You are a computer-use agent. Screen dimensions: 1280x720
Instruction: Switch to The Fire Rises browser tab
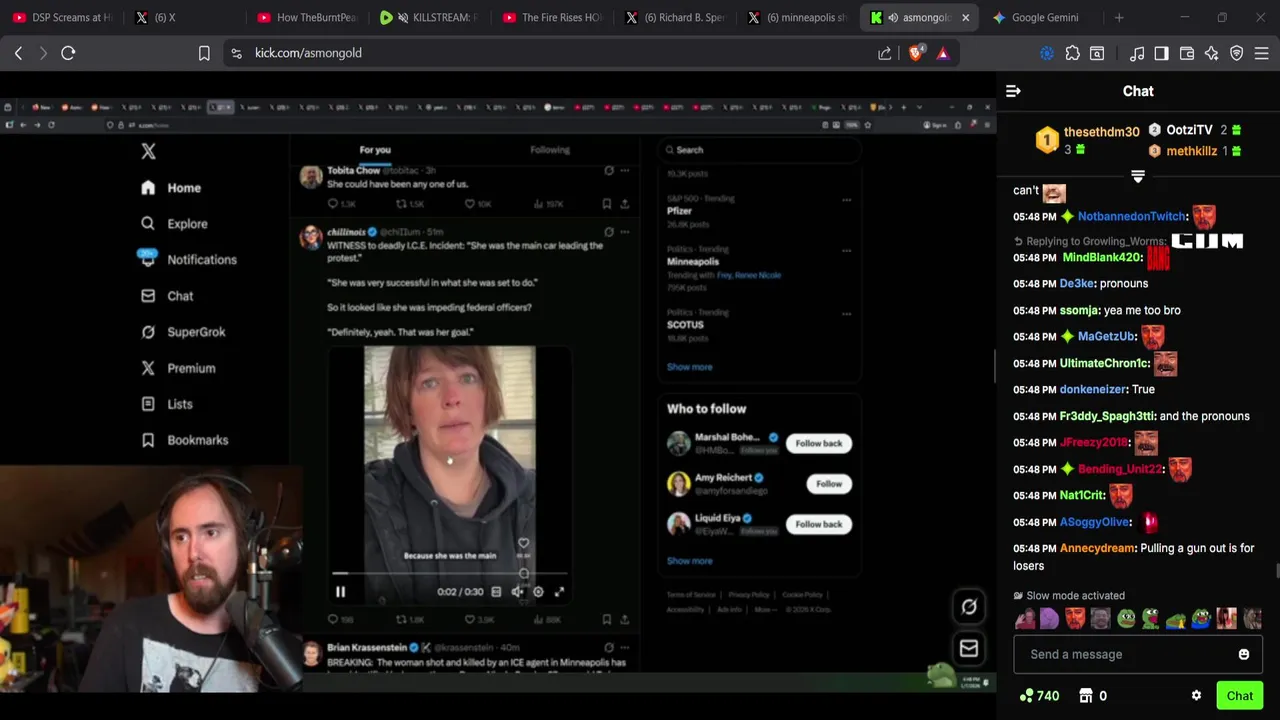[552, 17]
